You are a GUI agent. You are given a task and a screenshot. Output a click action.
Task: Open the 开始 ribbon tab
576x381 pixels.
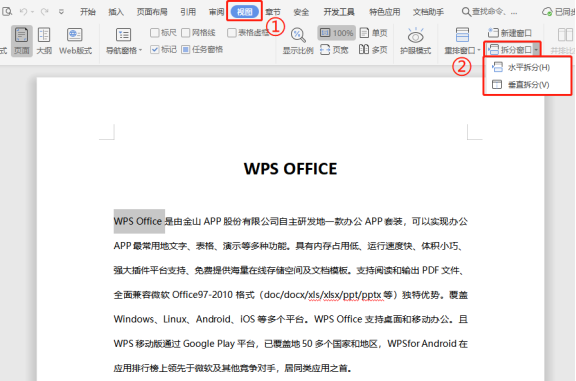(x=88, y=12)
